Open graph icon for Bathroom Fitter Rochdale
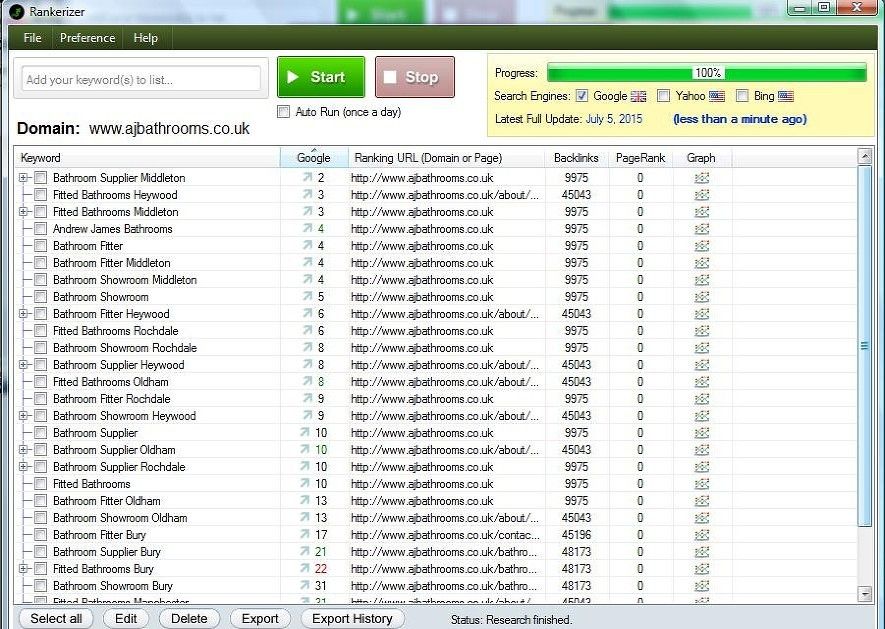The width and height of the screenshot is (885, 629). 702,399
